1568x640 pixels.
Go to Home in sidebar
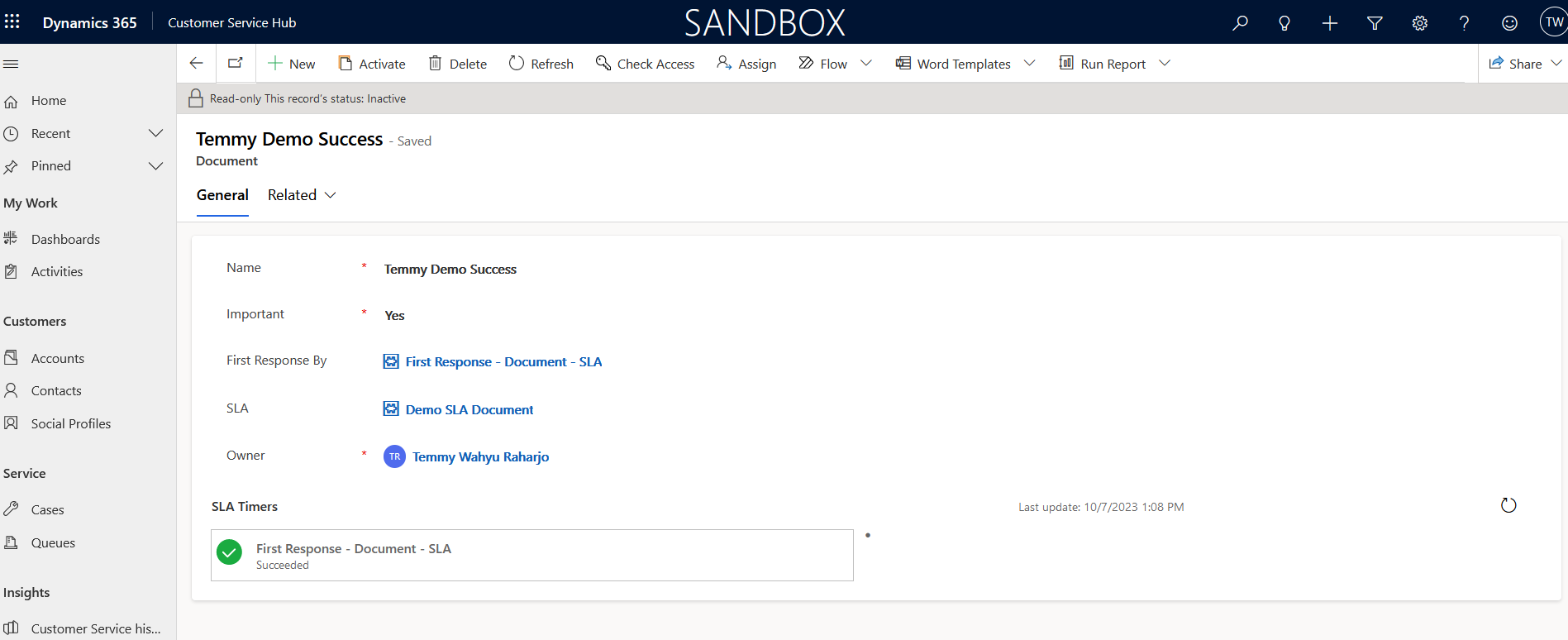(x=49, y=101)
